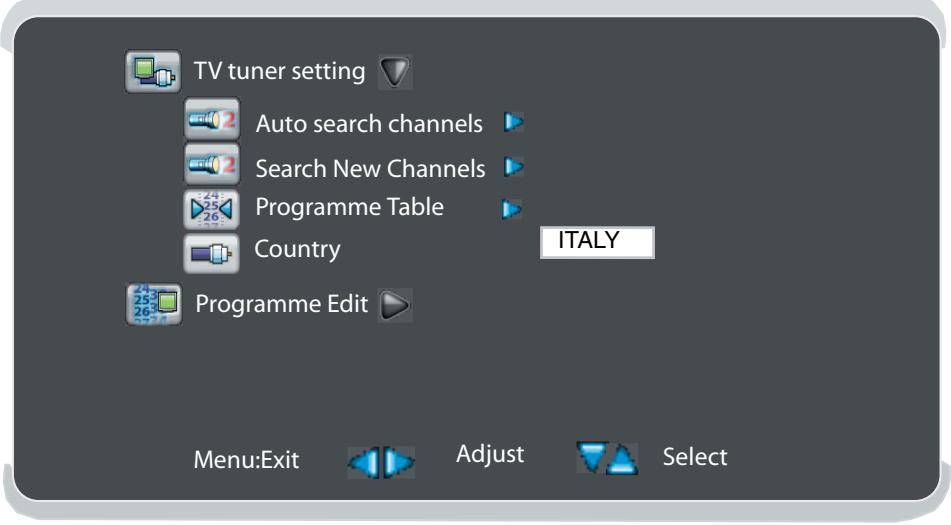Choose the Programme Edit menu entry
This screenshot has width=951, height=525.
coord(281,304)
